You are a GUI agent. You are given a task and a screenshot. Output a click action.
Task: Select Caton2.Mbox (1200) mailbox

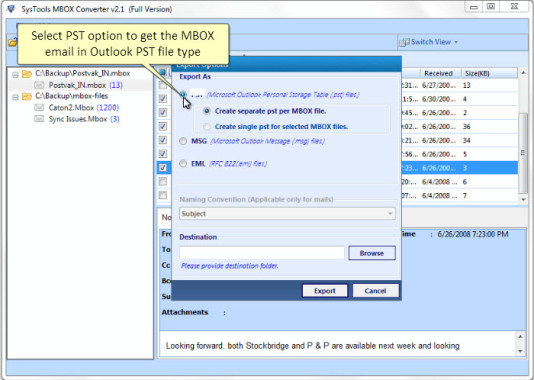pyautogui.click(x=83, y=108)
